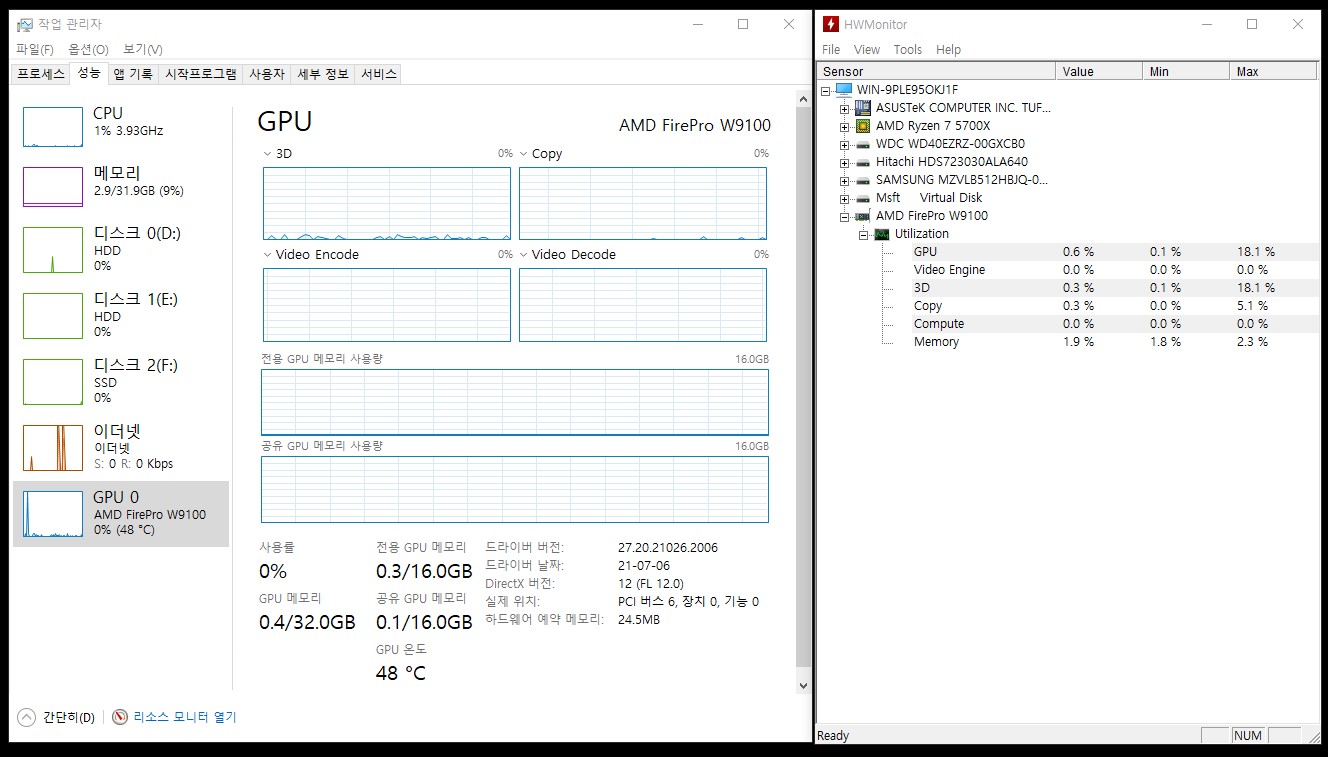This screenshot has height=757, width=1328.
Task: Expand the WDC WD40EZRZ drive node
Action: pyautogui.click(x=844, y=144)
